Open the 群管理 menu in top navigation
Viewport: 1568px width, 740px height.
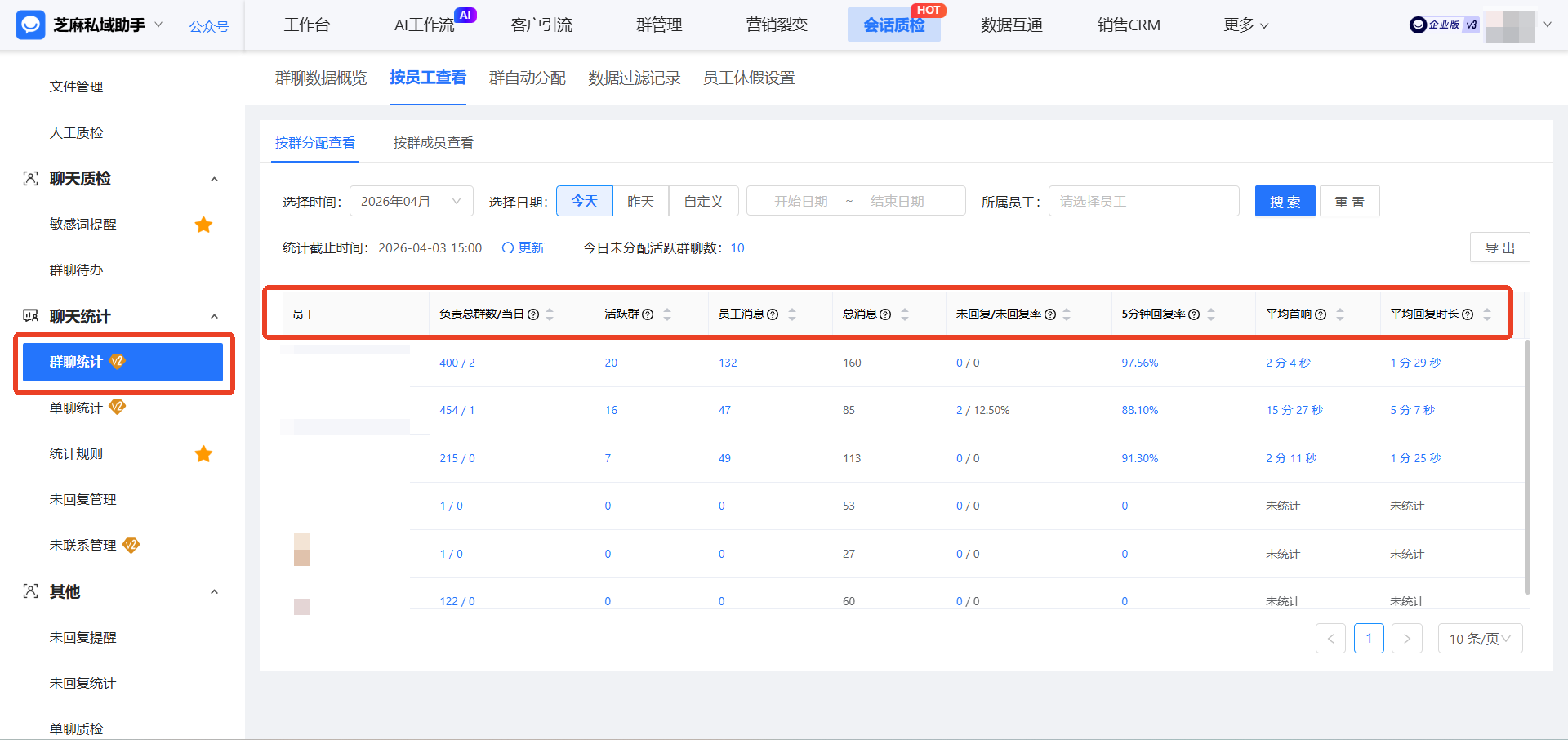660,25
